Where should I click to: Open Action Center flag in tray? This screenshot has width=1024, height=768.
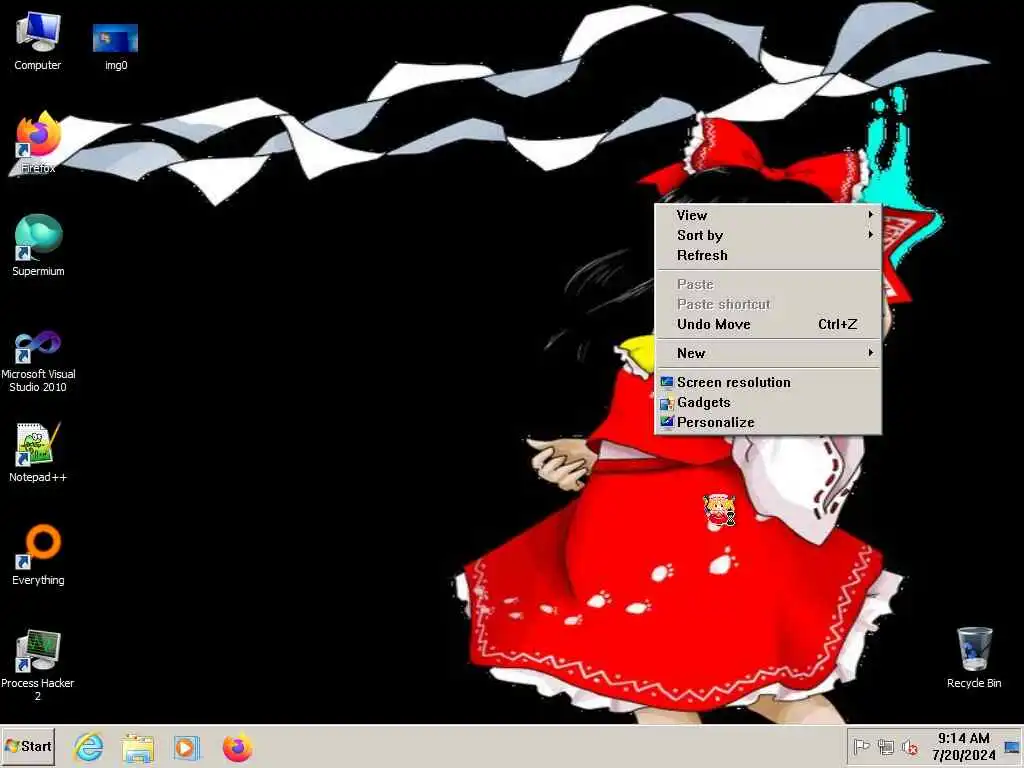pos(861,746)
